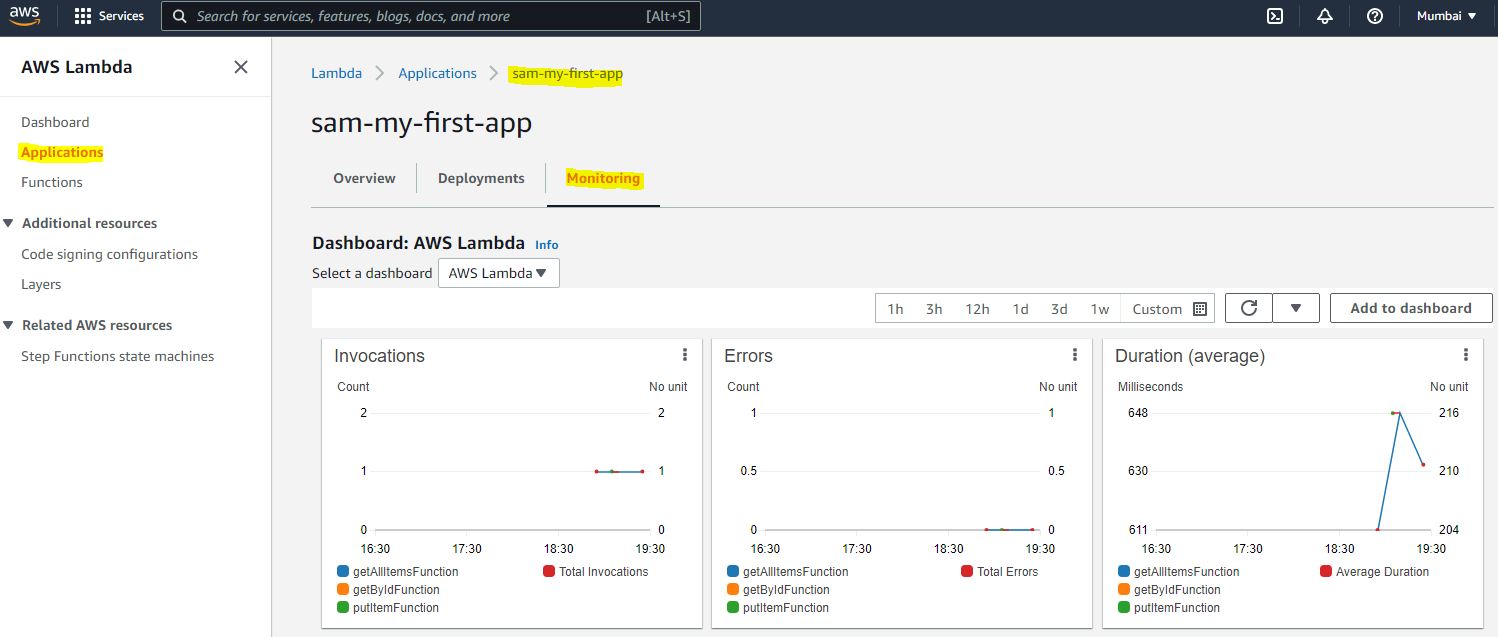Toggle the getAllItemsFunction legend swatch in Invocations
The height and width of the screenshot is (637, 1498).
343,572
